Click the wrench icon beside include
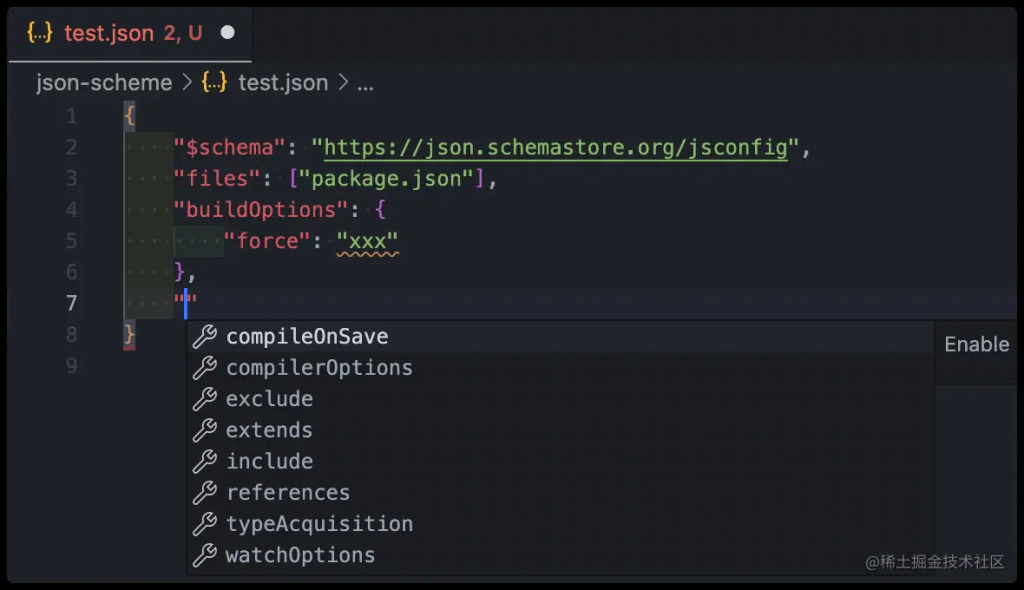The image size is (1024, 590). [x=206, y=461]
